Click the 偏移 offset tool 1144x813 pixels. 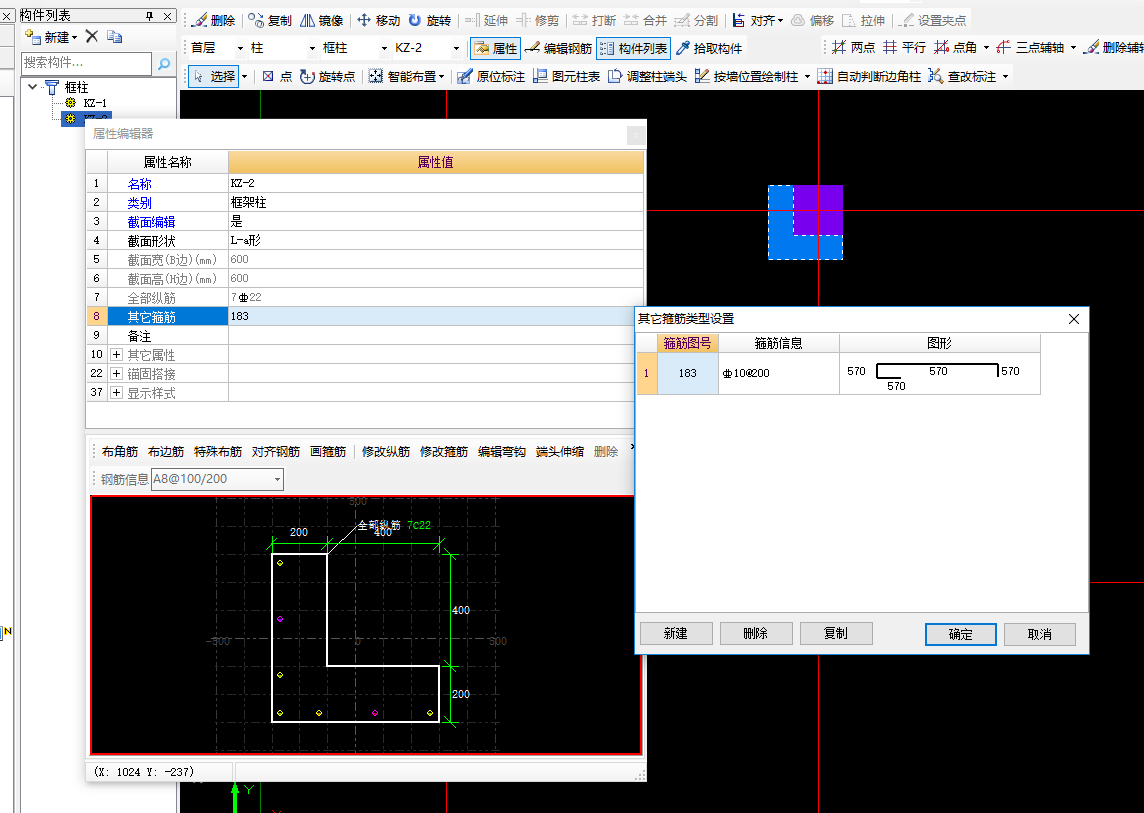click(813, 20)
